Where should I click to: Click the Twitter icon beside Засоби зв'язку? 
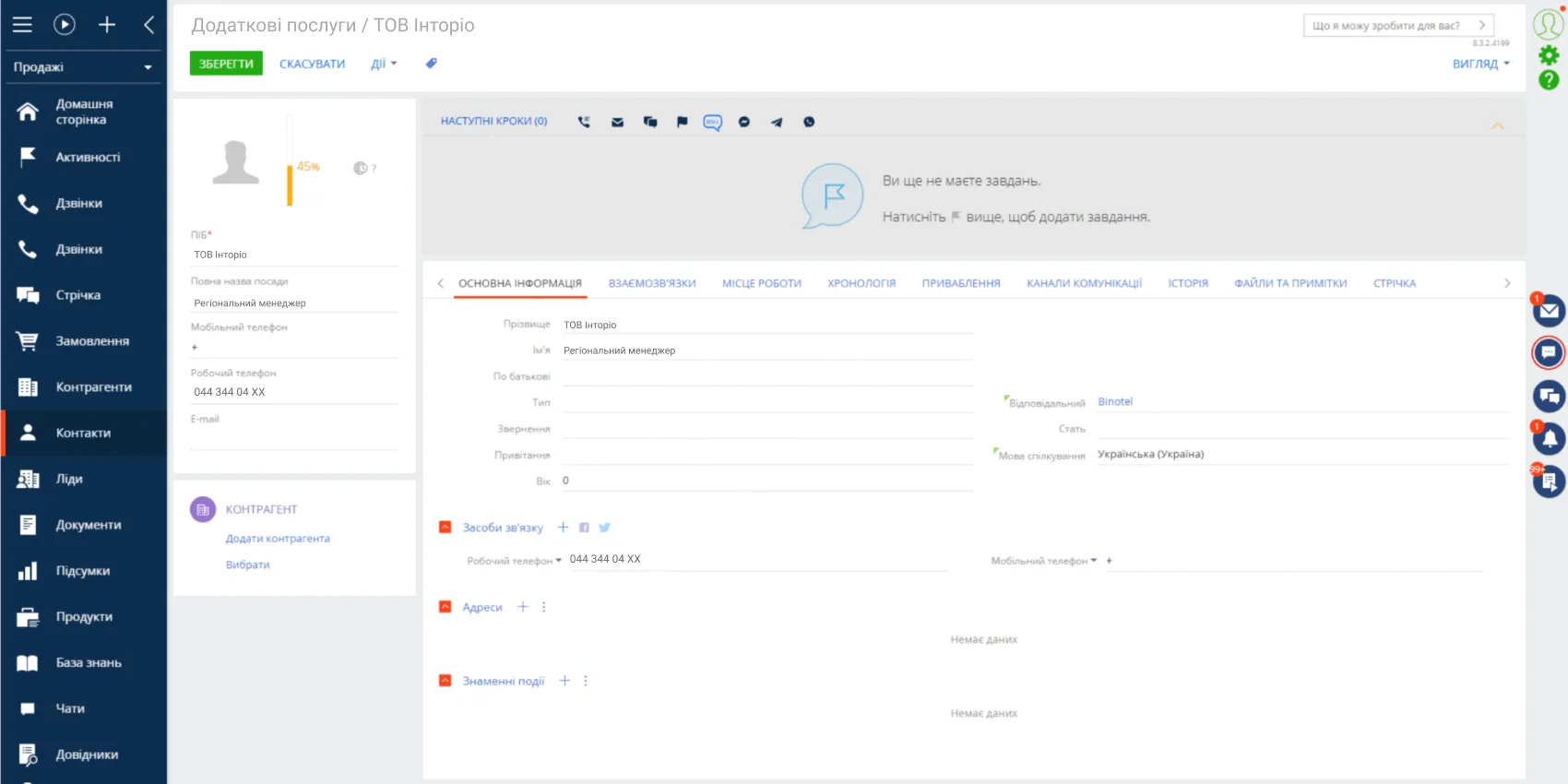[x=604, y=528]
